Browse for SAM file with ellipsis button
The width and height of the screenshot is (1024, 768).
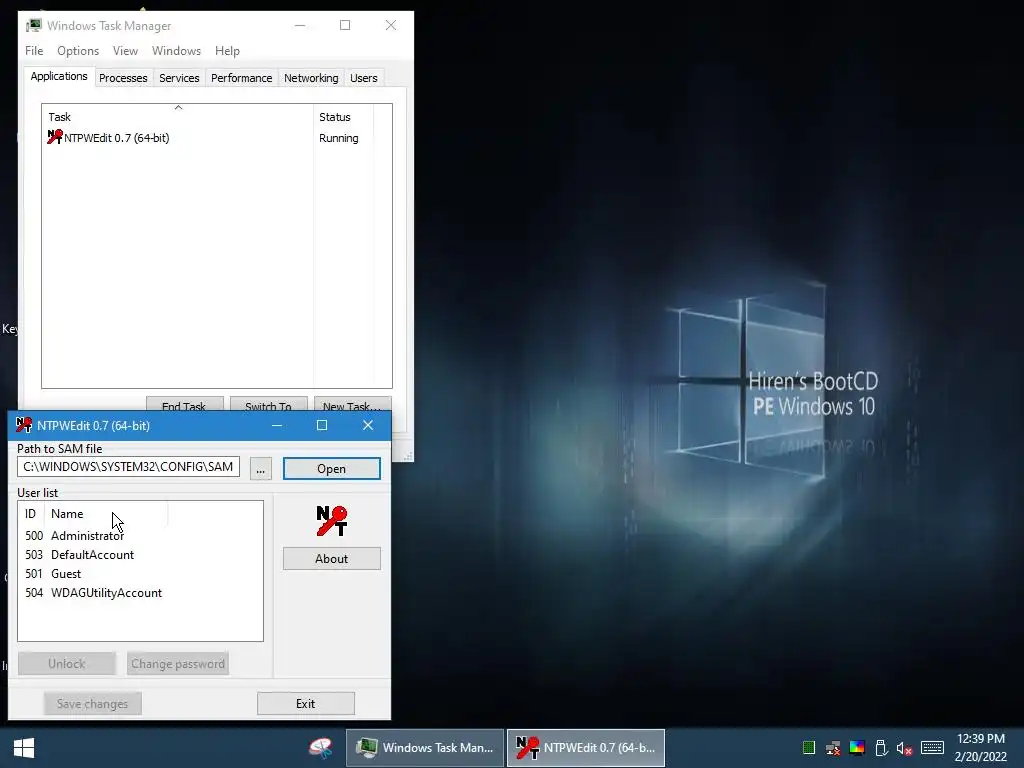point(261,469)
